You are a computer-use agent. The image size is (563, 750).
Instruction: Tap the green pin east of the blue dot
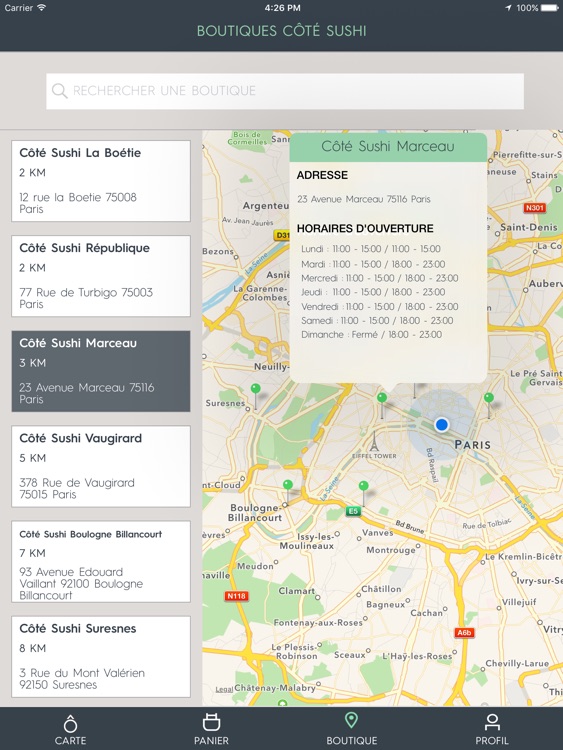[x=488, y=397]
